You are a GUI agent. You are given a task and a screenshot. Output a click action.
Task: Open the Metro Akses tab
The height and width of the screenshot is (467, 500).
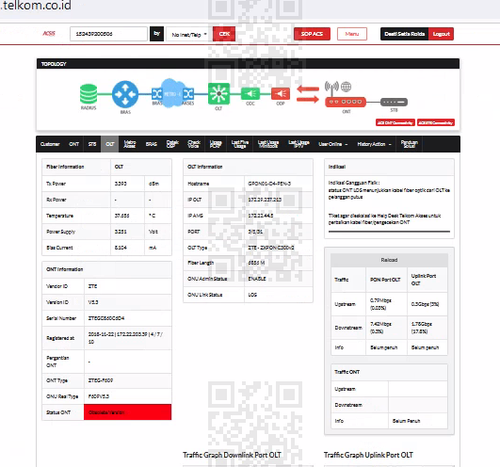pos(130,144)
